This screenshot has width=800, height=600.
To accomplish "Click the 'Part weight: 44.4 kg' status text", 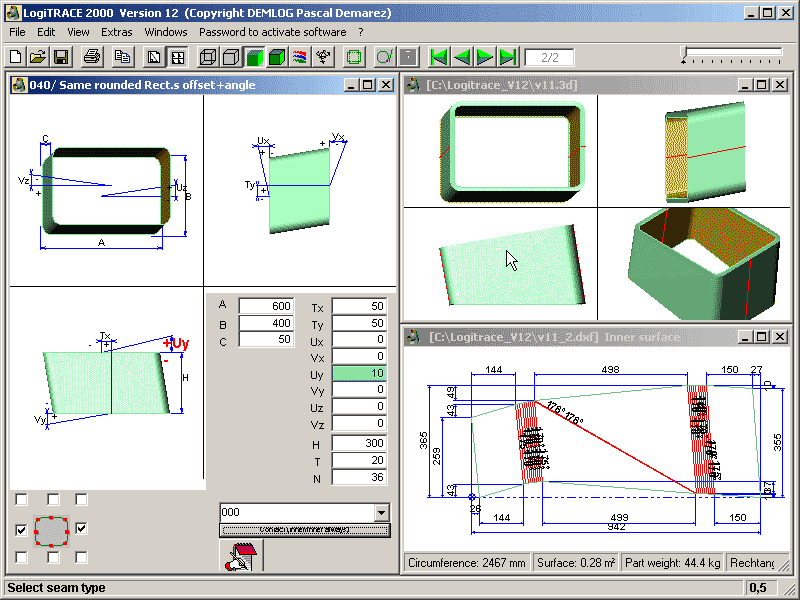I will point(672,563).
